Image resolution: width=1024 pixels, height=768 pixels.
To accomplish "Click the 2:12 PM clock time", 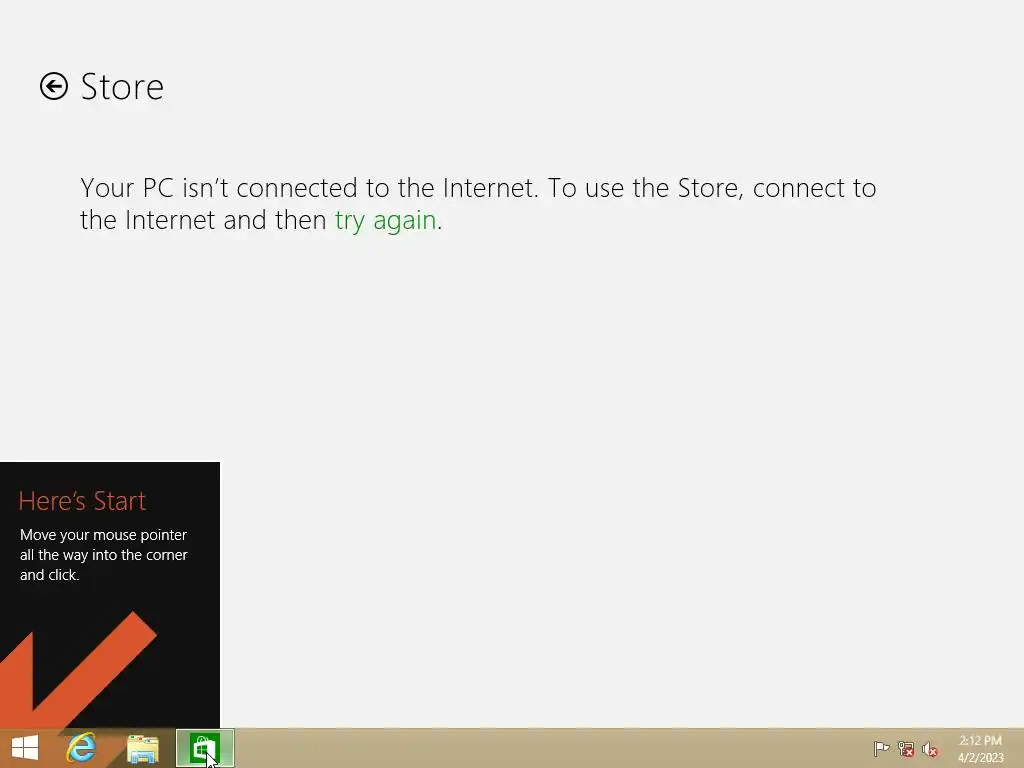I will click(x=980, y=740).
